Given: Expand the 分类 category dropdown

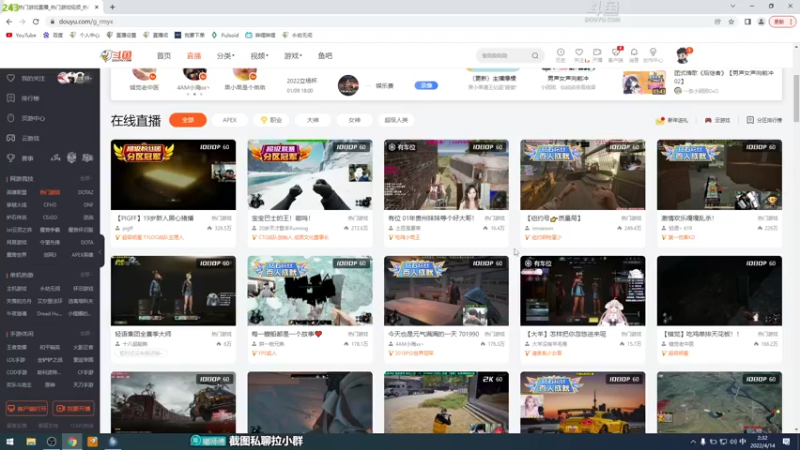Looking at the screenshot, I should tap(225, 56).
